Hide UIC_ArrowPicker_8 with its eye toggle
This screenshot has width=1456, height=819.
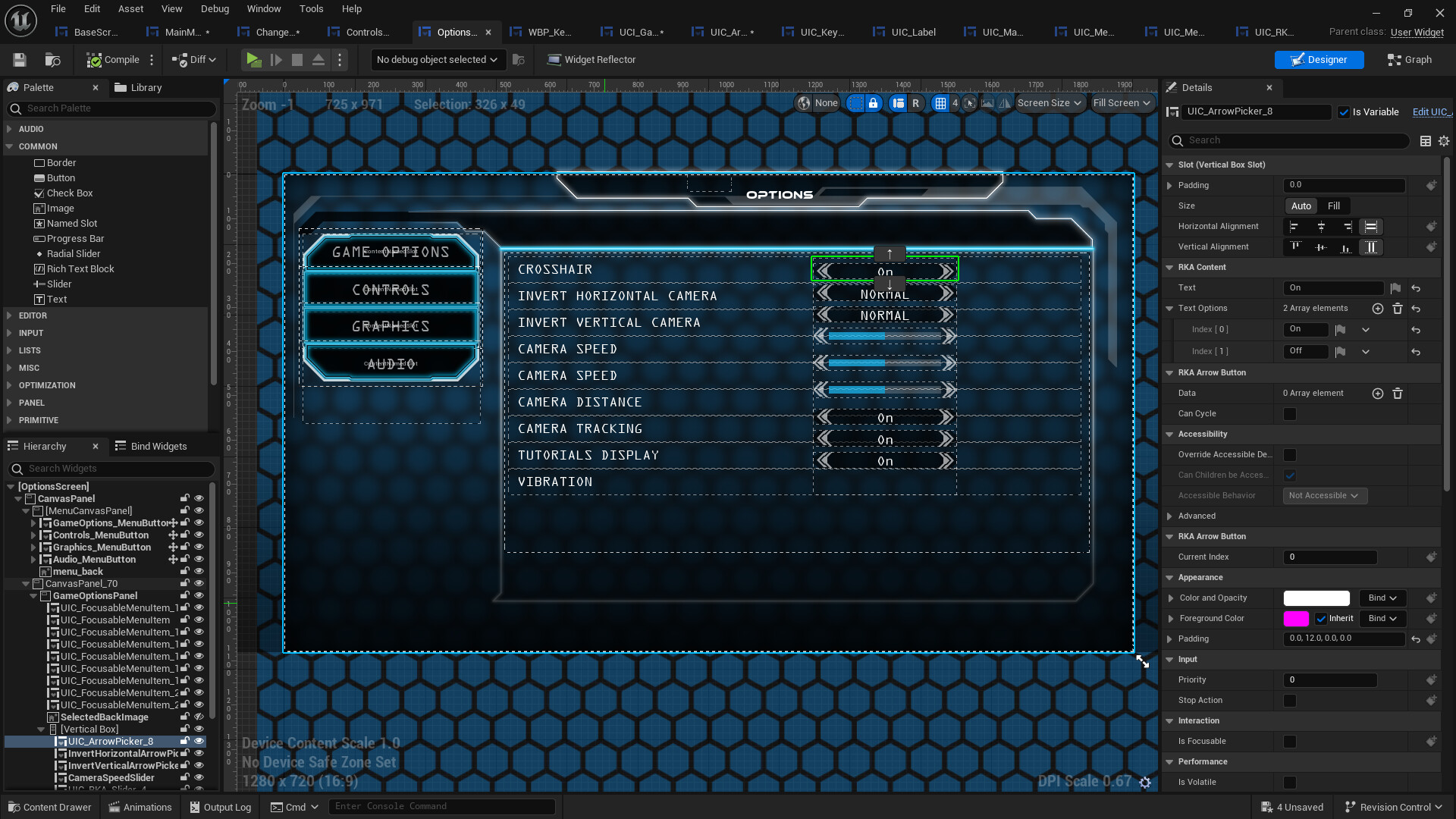199,741
